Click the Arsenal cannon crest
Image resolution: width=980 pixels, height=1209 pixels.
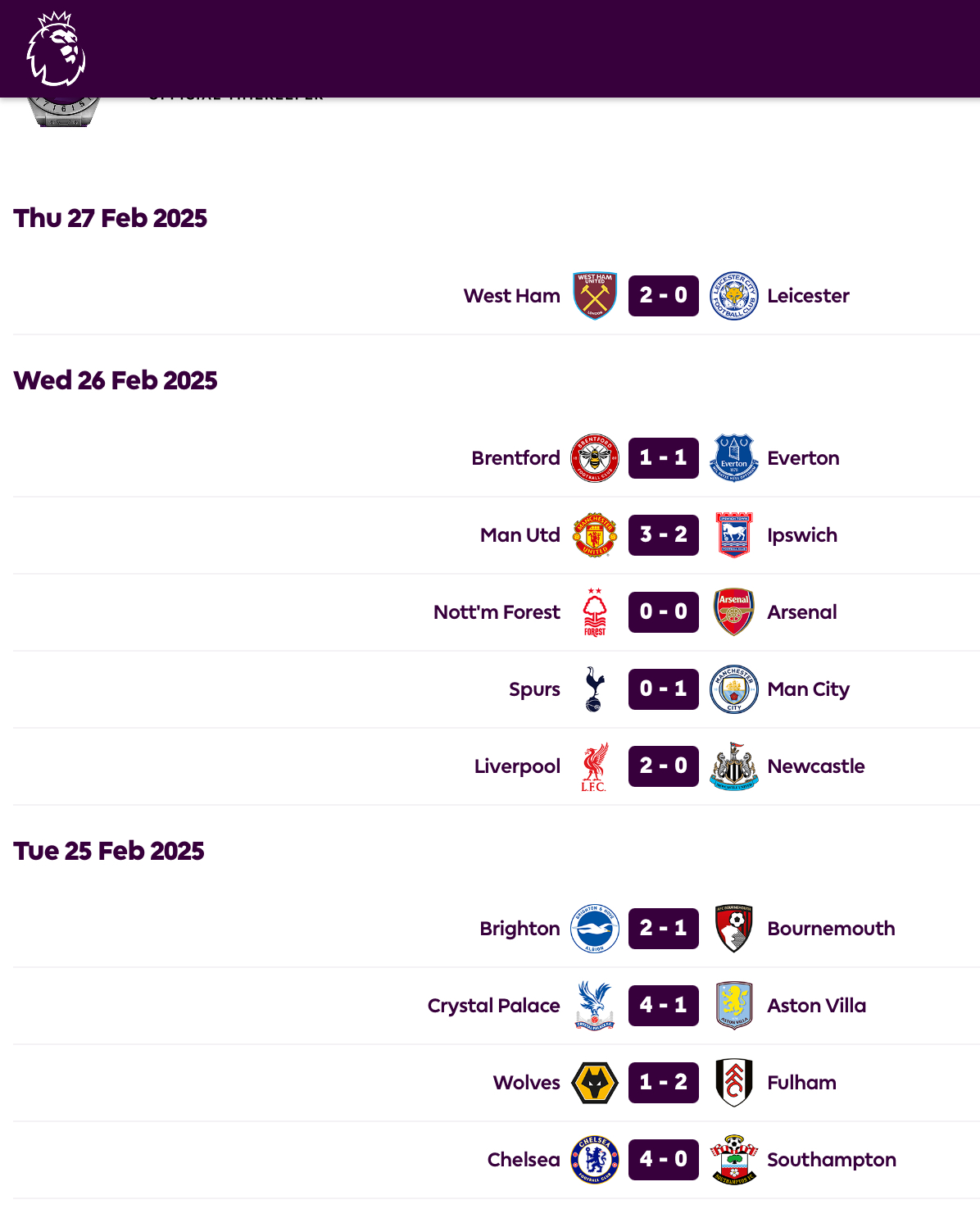(734, 612)
